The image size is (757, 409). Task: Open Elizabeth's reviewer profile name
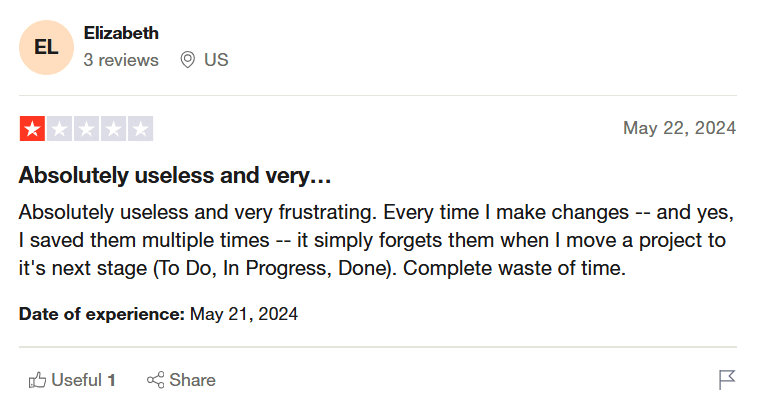(121, 33)
